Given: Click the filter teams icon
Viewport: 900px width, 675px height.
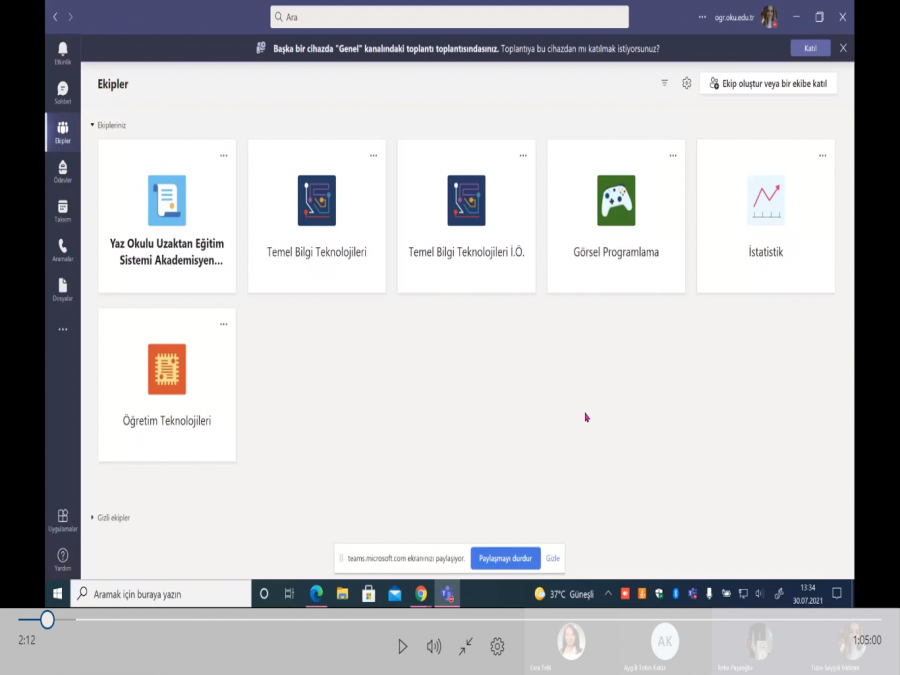Looking at the screenshot, I should pyautogui.click(x=664, y=83).
